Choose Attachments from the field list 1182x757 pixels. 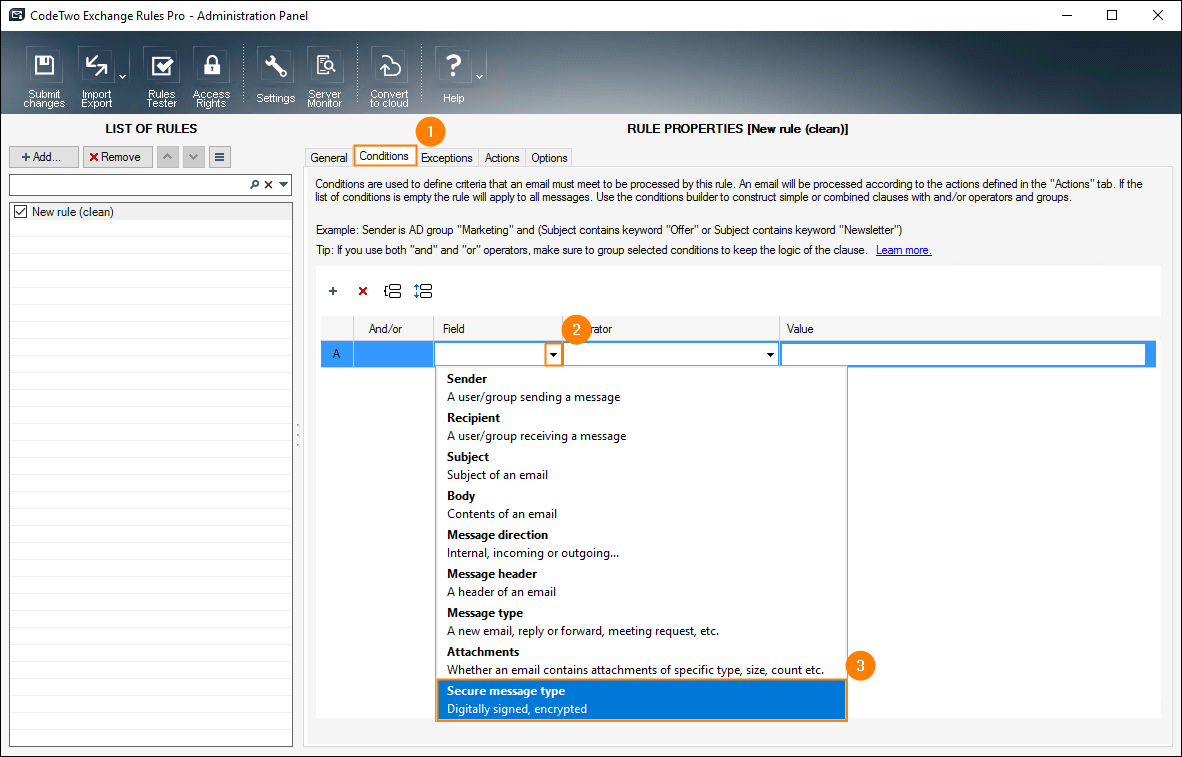(642, 660)
